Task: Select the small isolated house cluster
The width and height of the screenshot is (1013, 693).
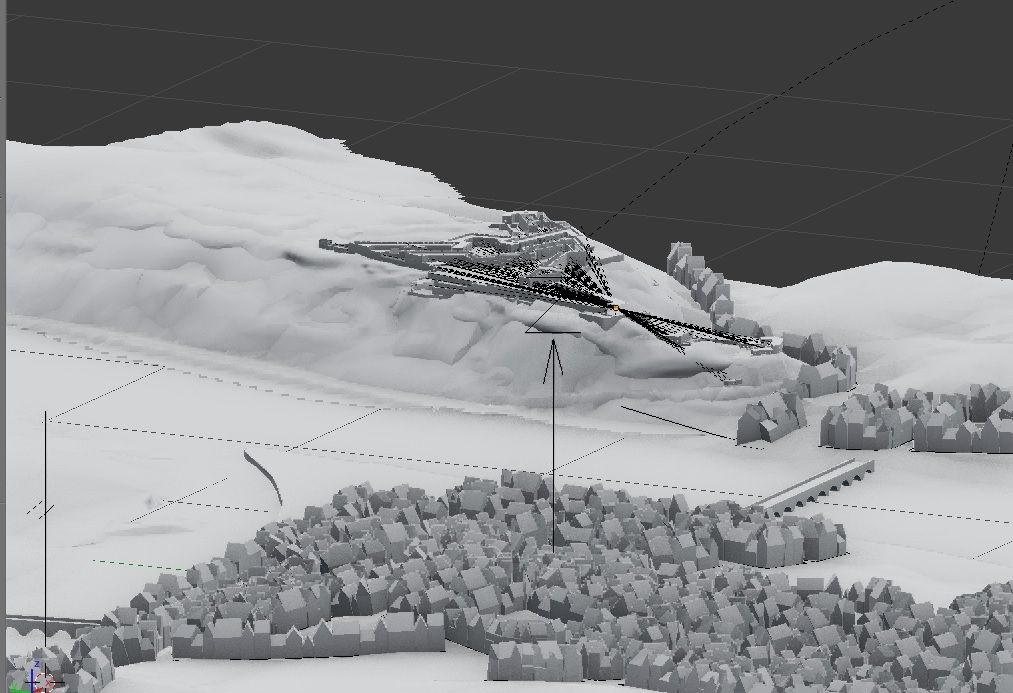Action: tap(771, 417)
